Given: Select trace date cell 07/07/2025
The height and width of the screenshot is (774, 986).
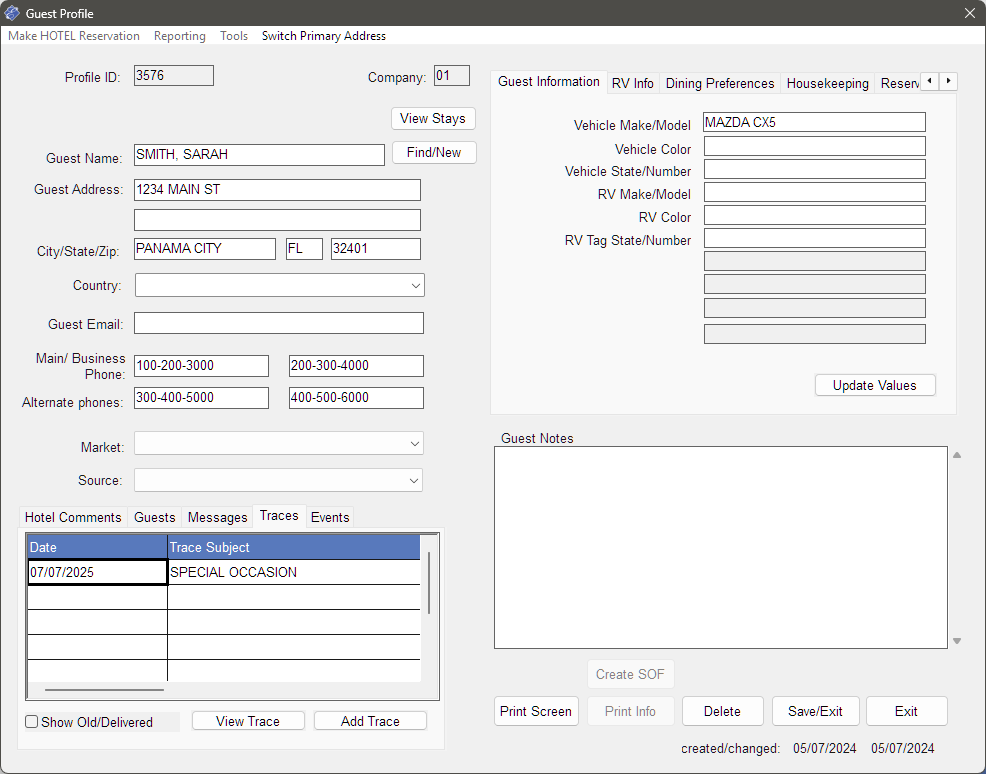Looking at the screenshot, I should (97, 572).
